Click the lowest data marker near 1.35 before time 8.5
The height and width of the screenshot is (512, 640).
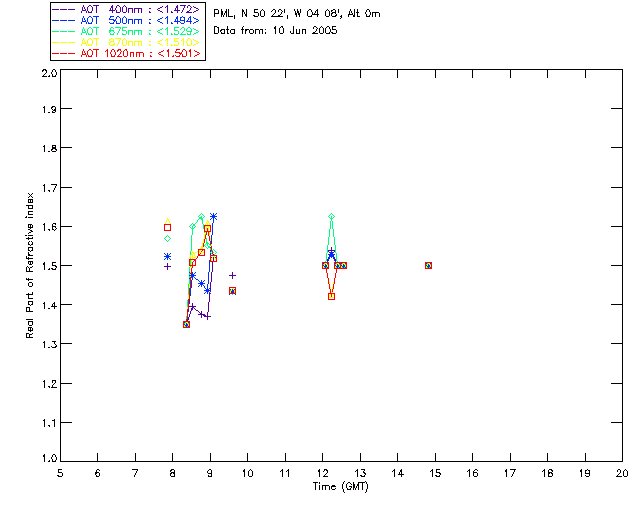(187, 325)
